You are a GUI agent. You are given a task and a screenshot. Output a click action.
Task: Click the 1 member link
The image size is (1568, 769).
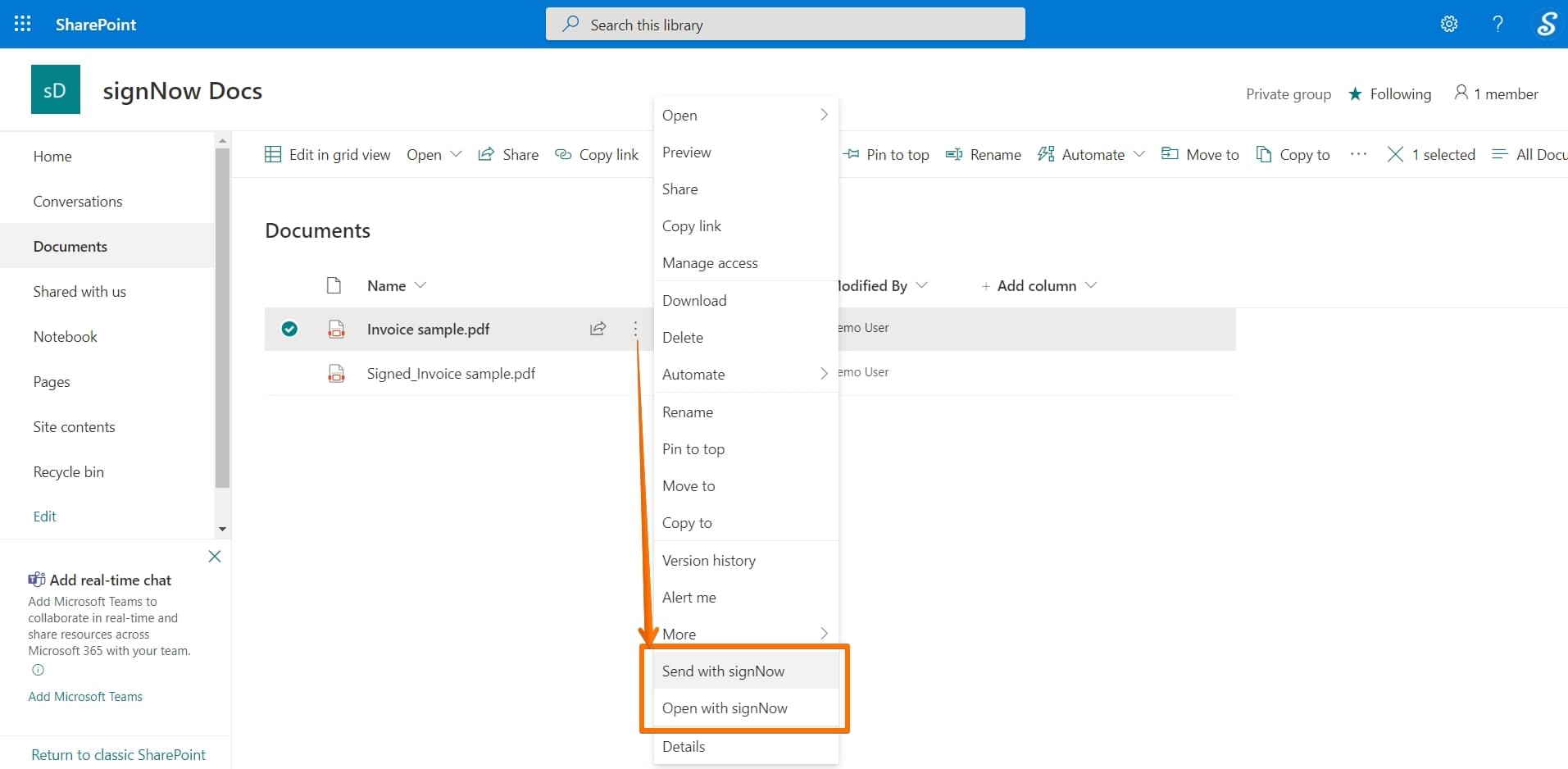(x=1497, y=93)
